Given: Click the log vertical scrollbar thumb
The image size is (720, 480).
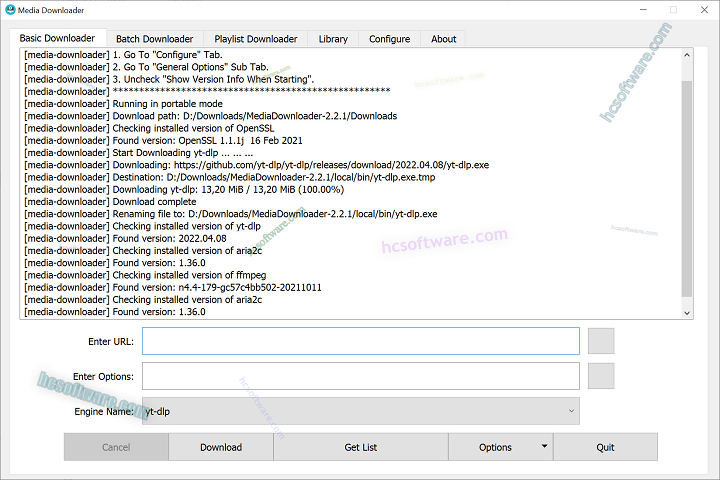Looking at the screenshot, I should coord(687,188).
